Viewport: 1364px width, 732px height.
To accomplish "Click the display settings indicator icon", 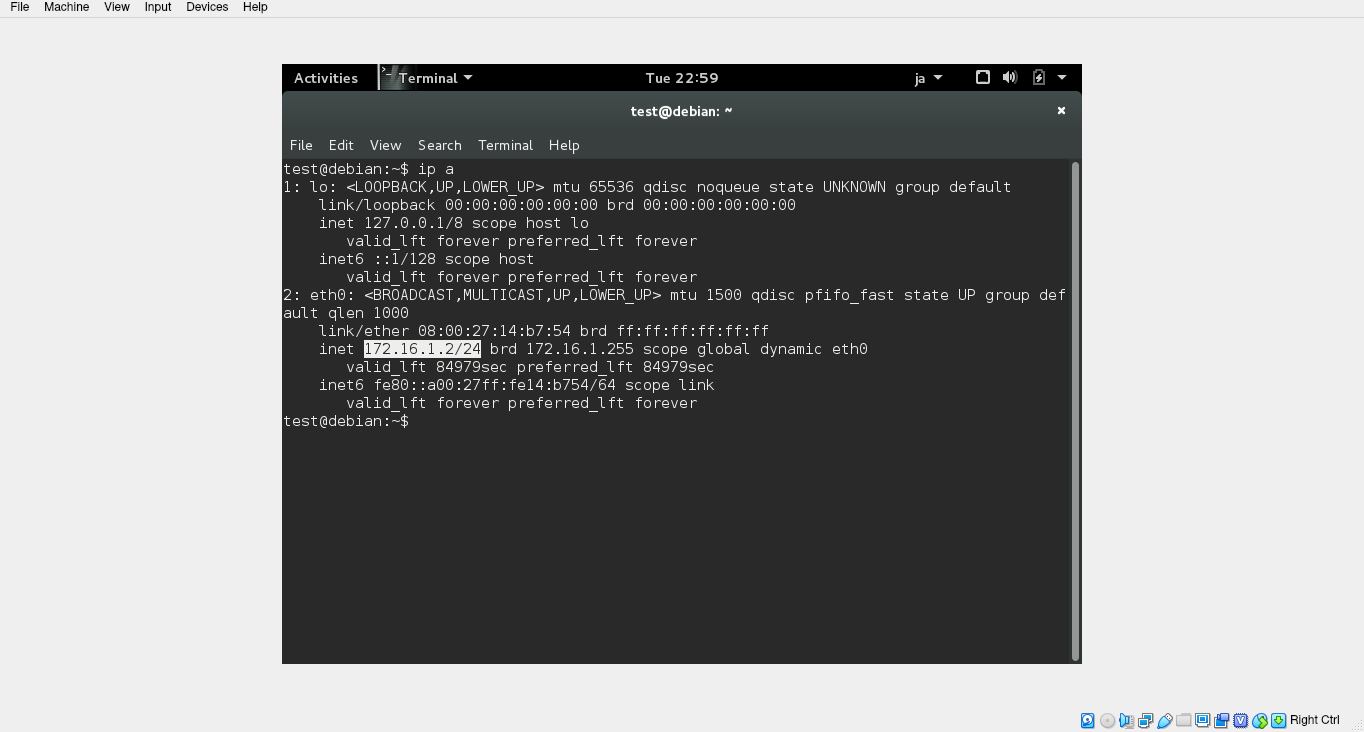I will pyautogui.click(x=1203, y=719).
